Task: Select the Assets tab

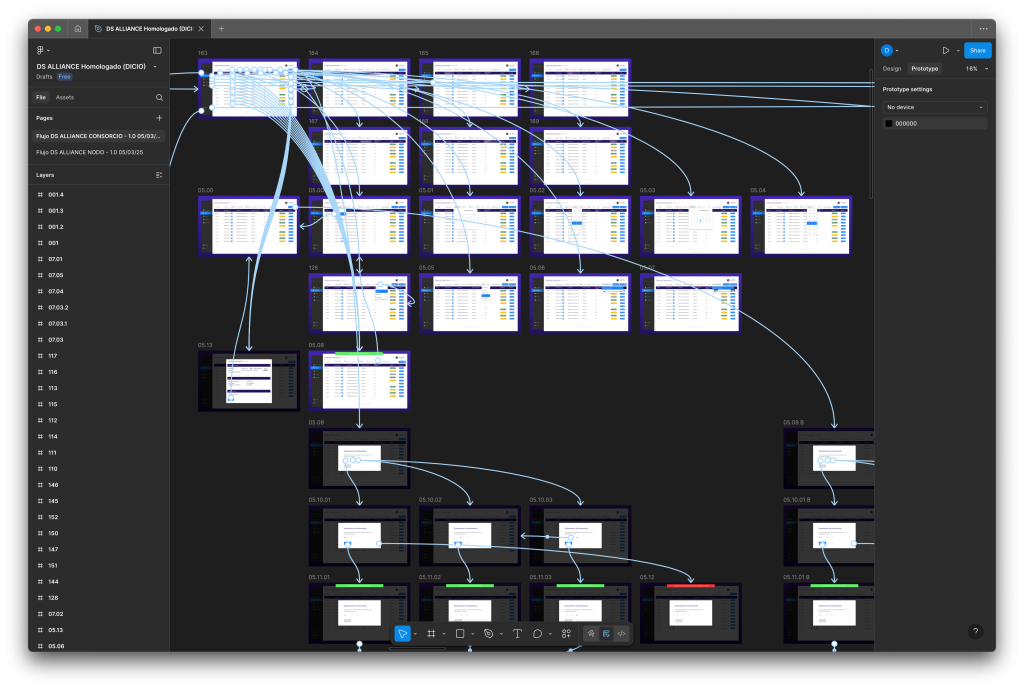Action: pos(65,97)
